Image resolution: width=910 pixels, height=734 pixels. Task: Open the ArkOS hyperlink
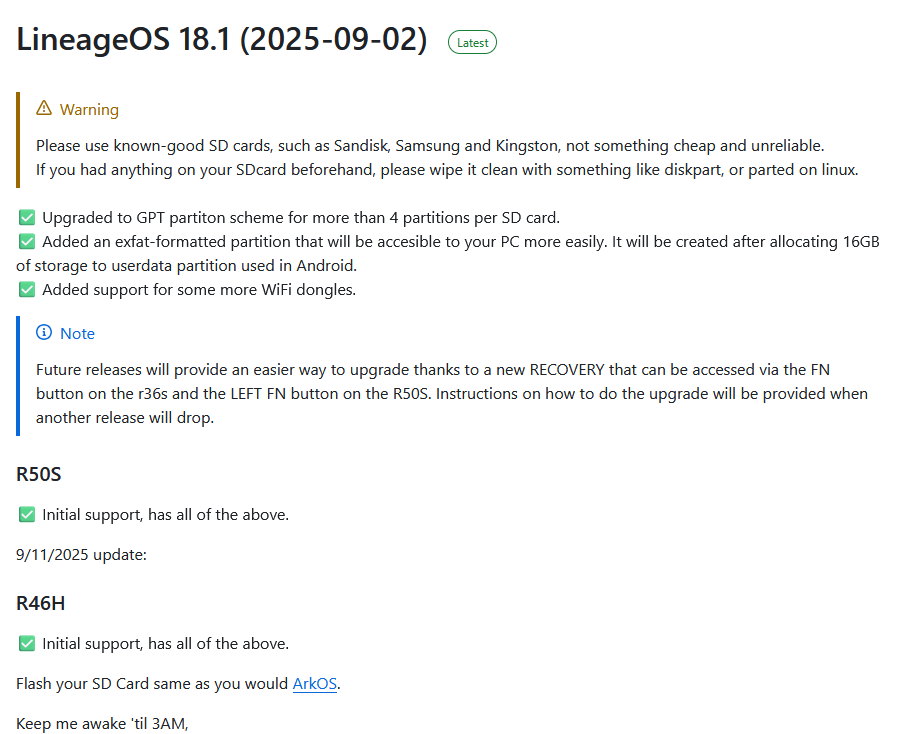coord(315,684)
